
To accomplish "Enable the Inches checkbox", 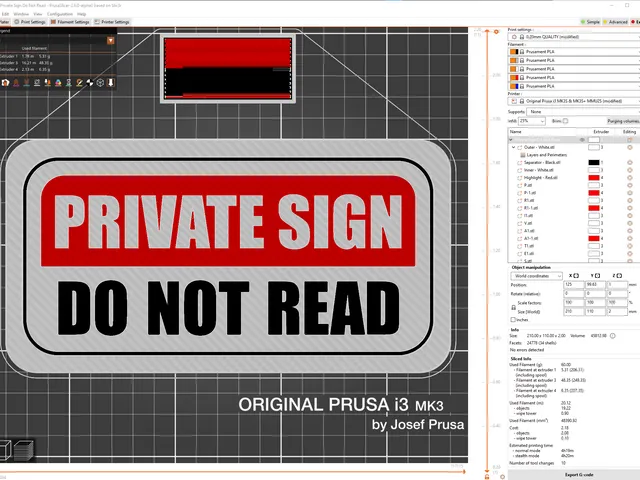I will coord(513,320).
